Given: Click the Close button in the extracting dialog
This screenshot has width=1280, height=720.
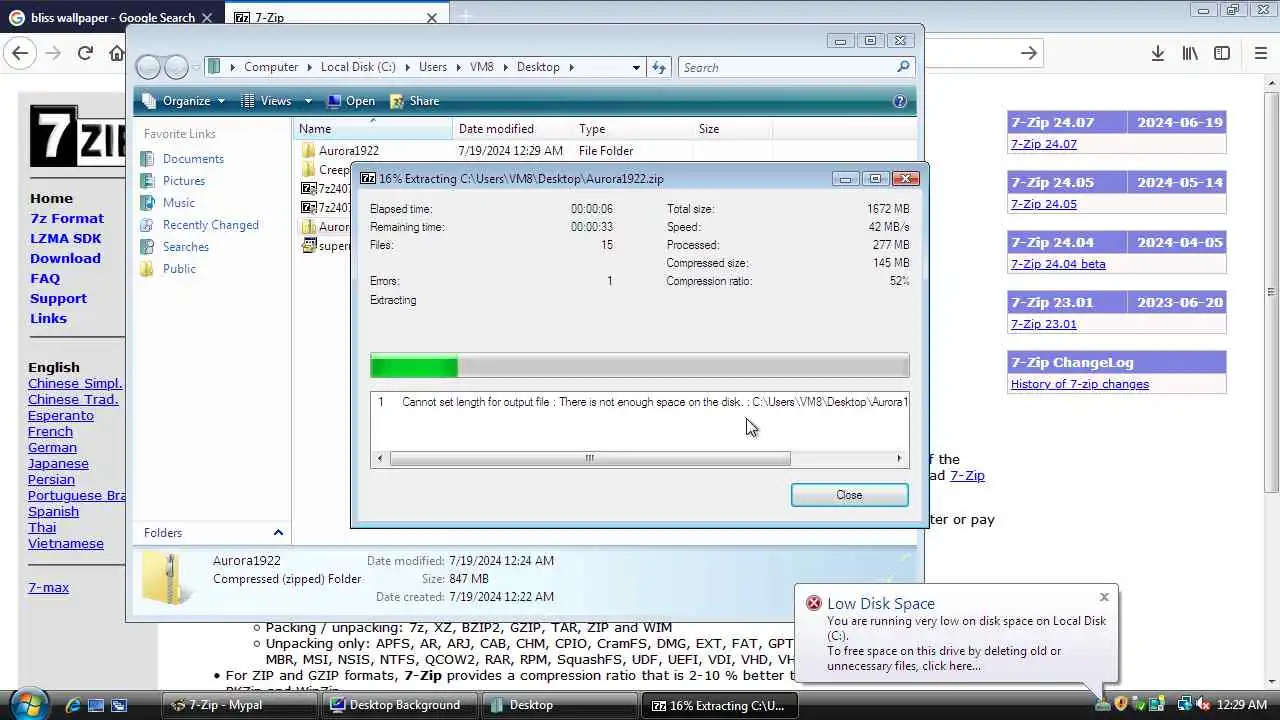Looking at the screenshot, I should (x=849, y=495).
